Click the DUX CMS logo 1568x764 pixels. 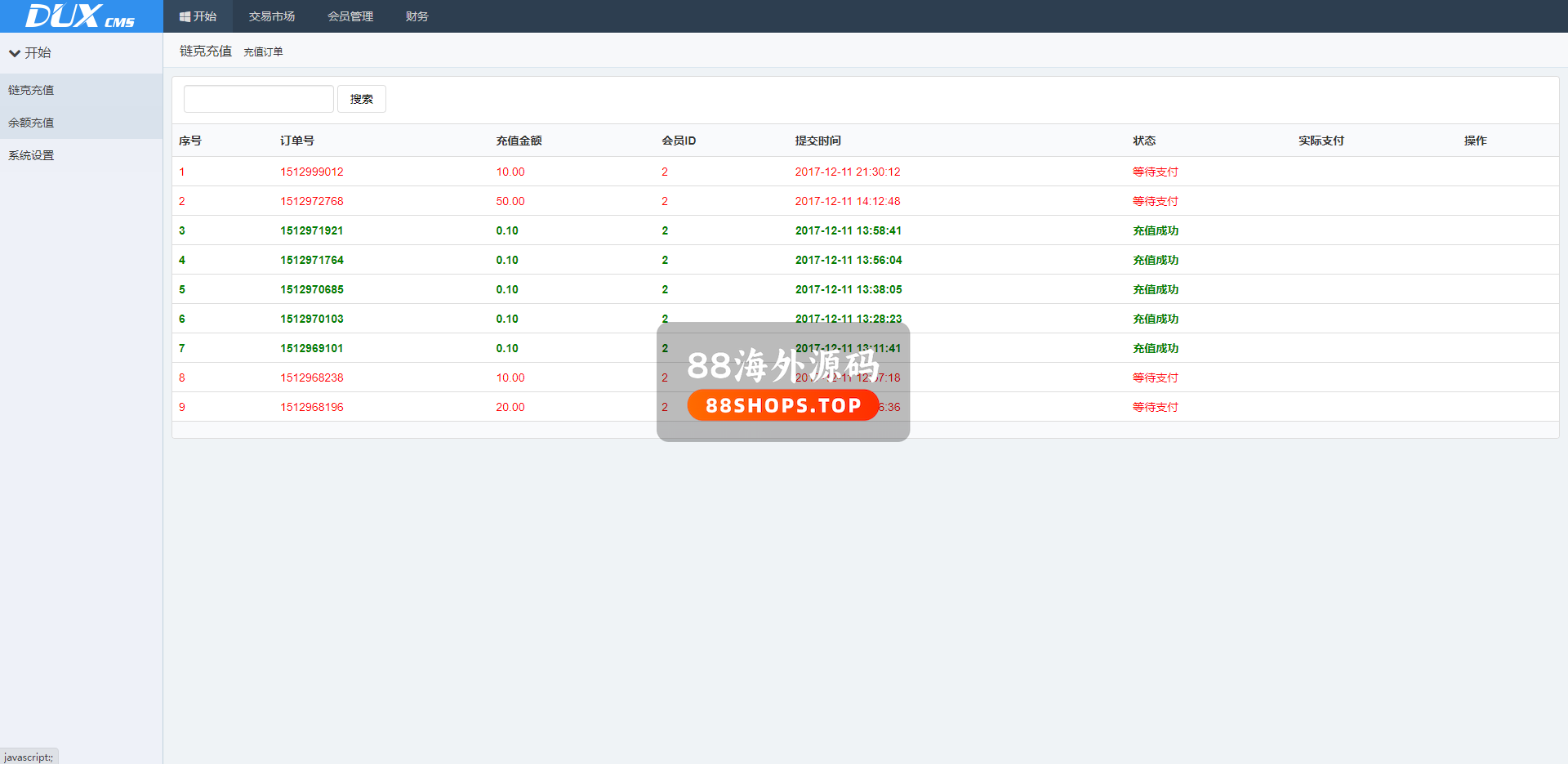coord(80,16)
